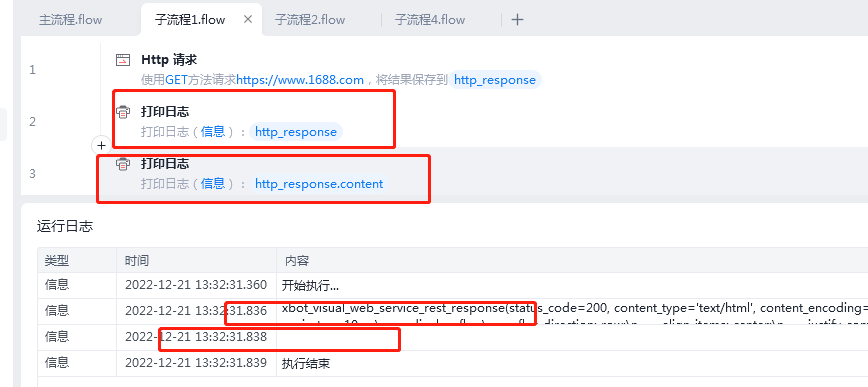Select the 13:32:31.836 timestamp cell
Image resolution: width=868 pixels, height=387 pixels.
(196, 311)
